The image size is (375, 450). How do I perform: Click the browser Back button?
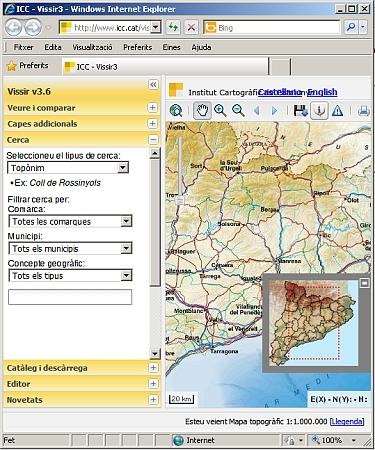point(14,28)
